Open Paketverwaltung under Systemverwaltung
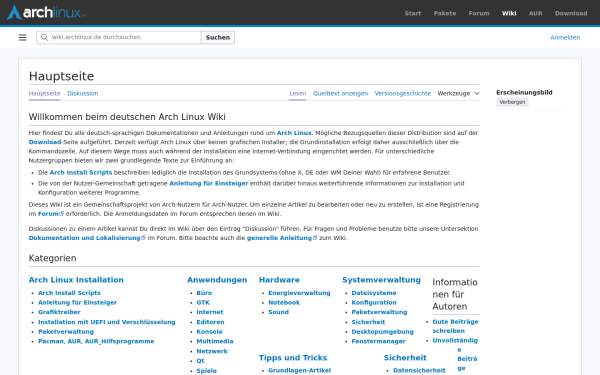 379,312
